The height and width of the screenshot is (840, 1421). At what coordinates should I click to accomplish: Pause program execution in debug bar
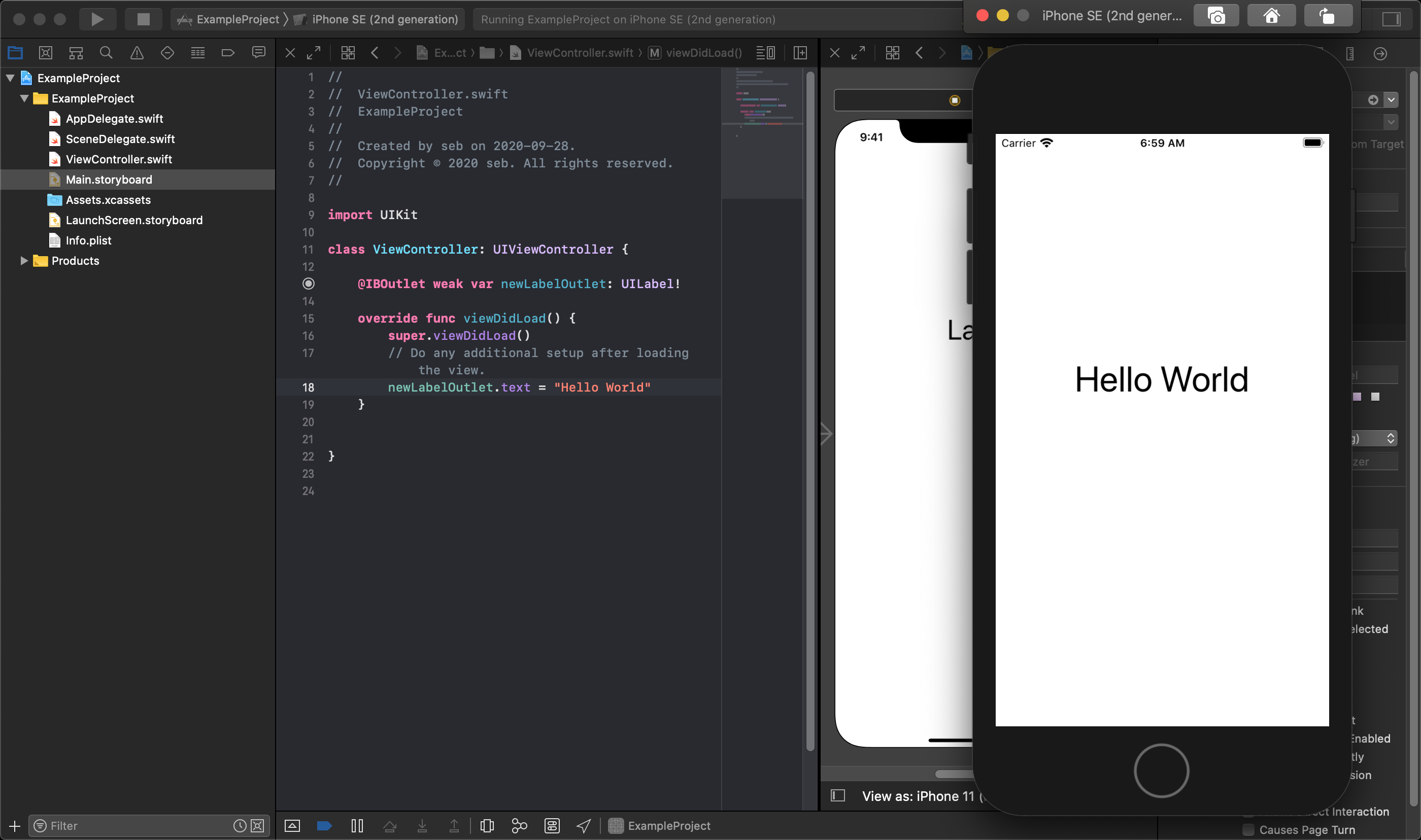pyautogui.click(x=357, y=825)
